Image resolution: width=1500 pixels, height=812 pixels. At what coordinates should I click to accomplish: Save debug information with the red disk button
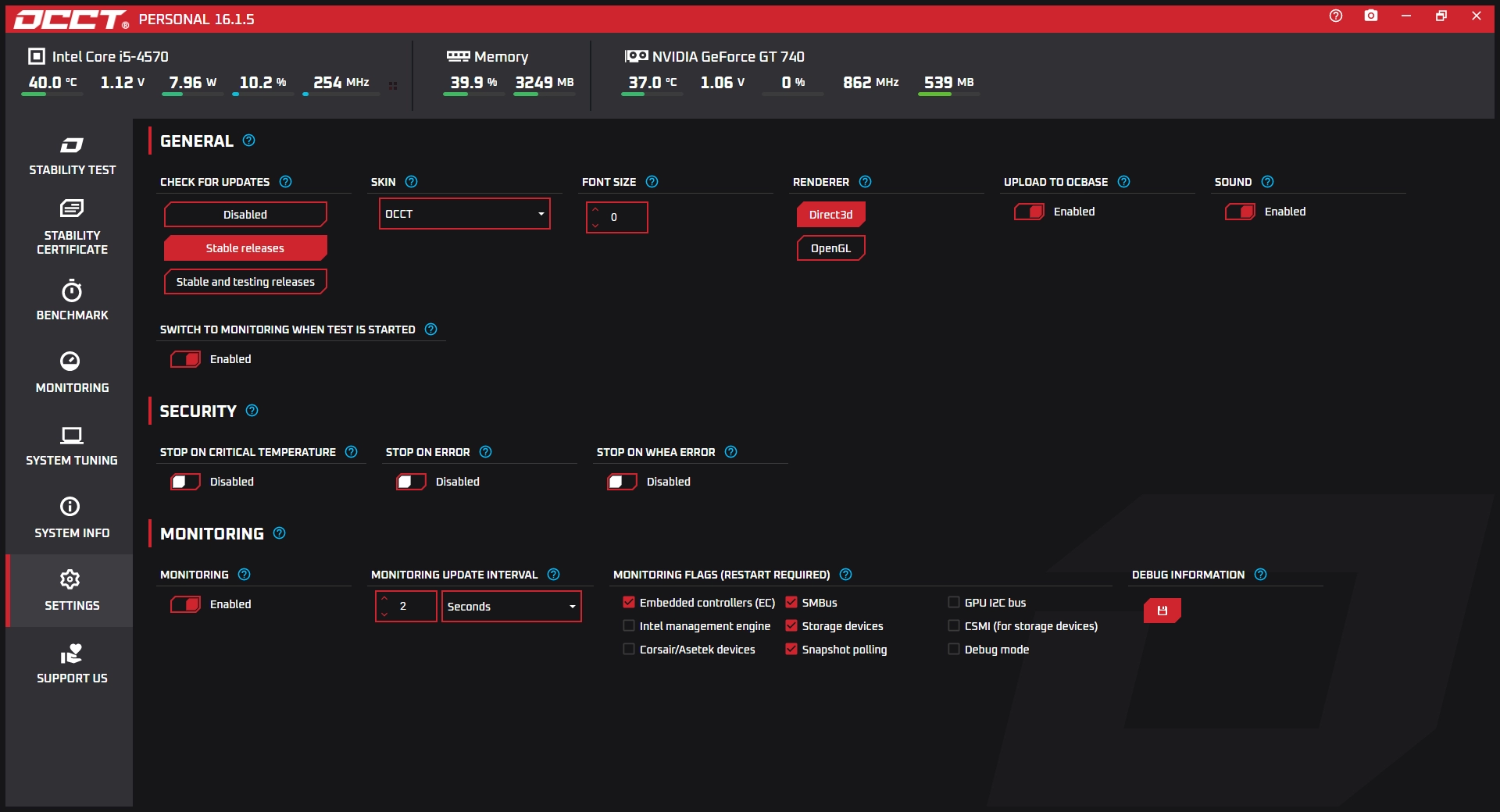point(1162,611)
